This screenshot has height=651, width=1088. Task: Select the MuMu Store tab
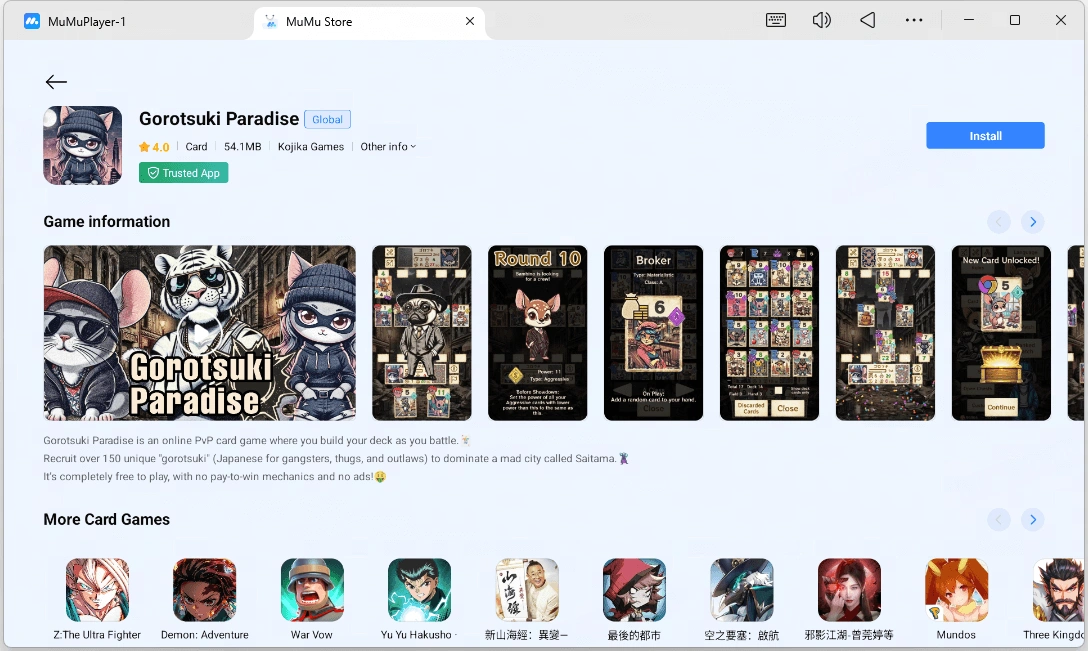tap(369, 22)
